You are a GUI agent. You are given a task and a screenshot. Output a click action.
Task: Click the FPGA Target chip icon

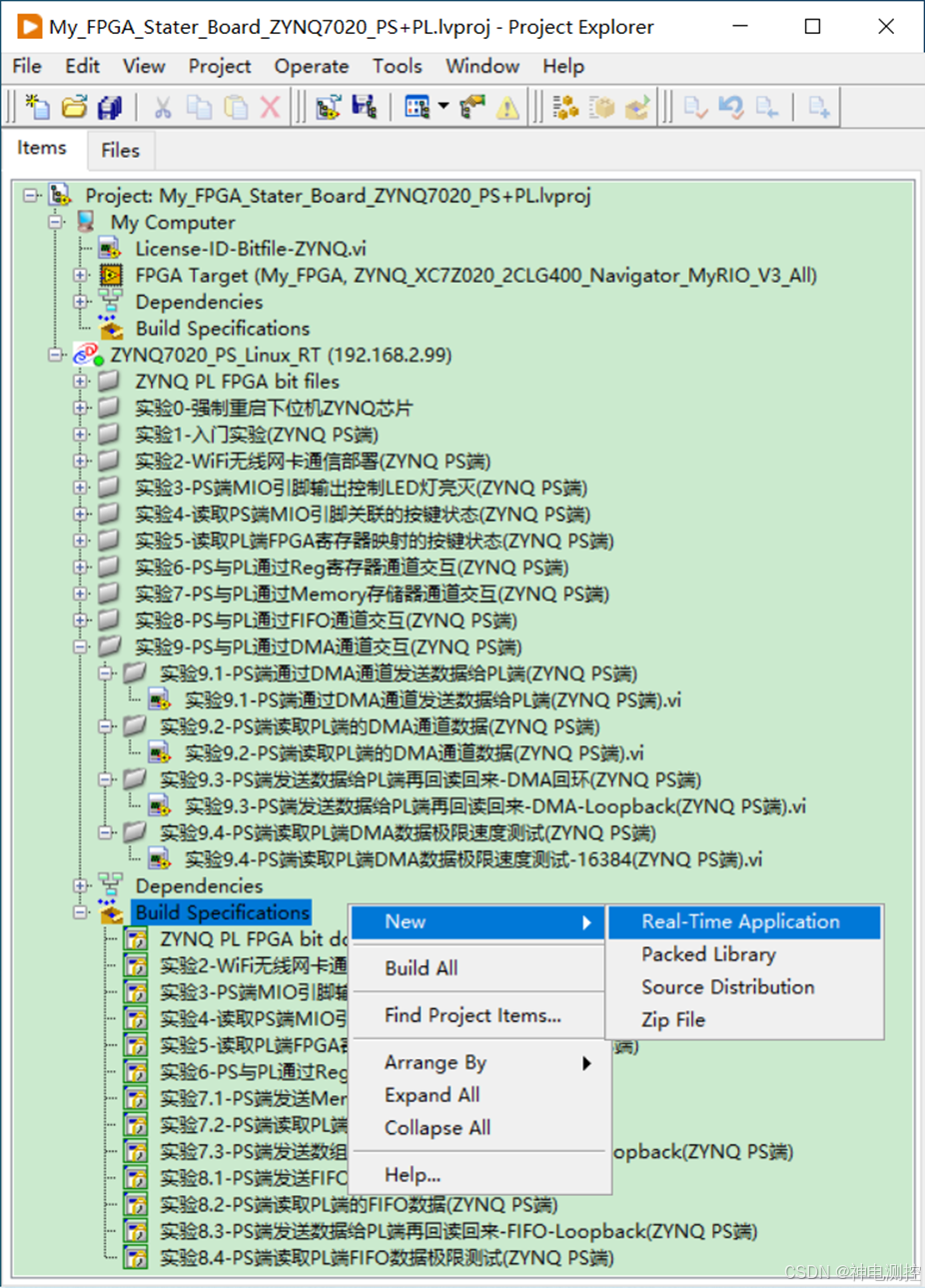point(111,275)
